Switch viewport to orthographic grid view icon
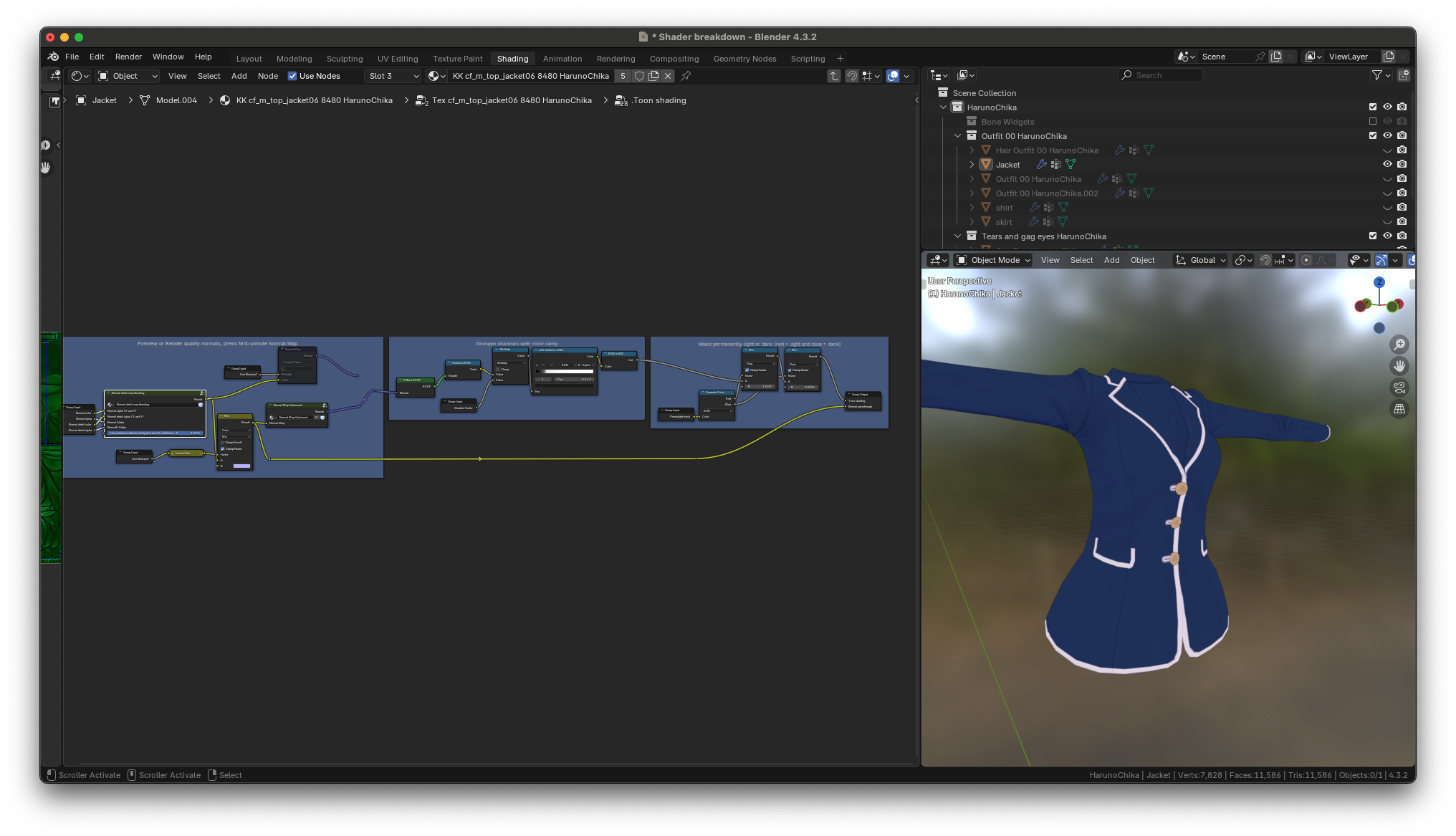This screenshot has height=836, width=1456. click(x=1399, y=409)
